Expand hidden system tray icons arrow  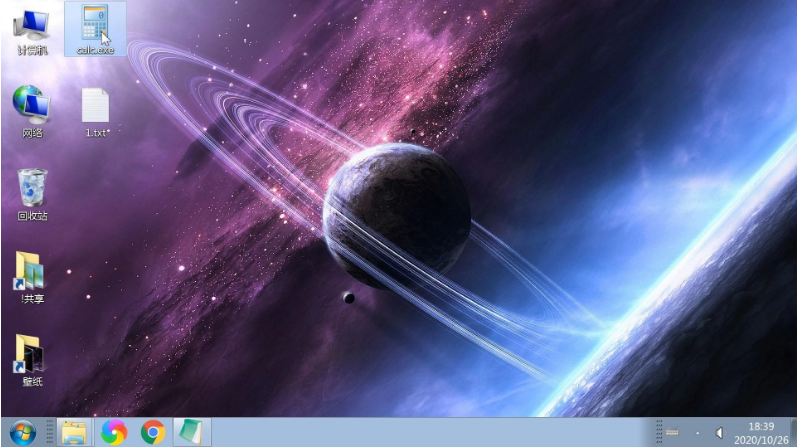click(x=697, y=432)
